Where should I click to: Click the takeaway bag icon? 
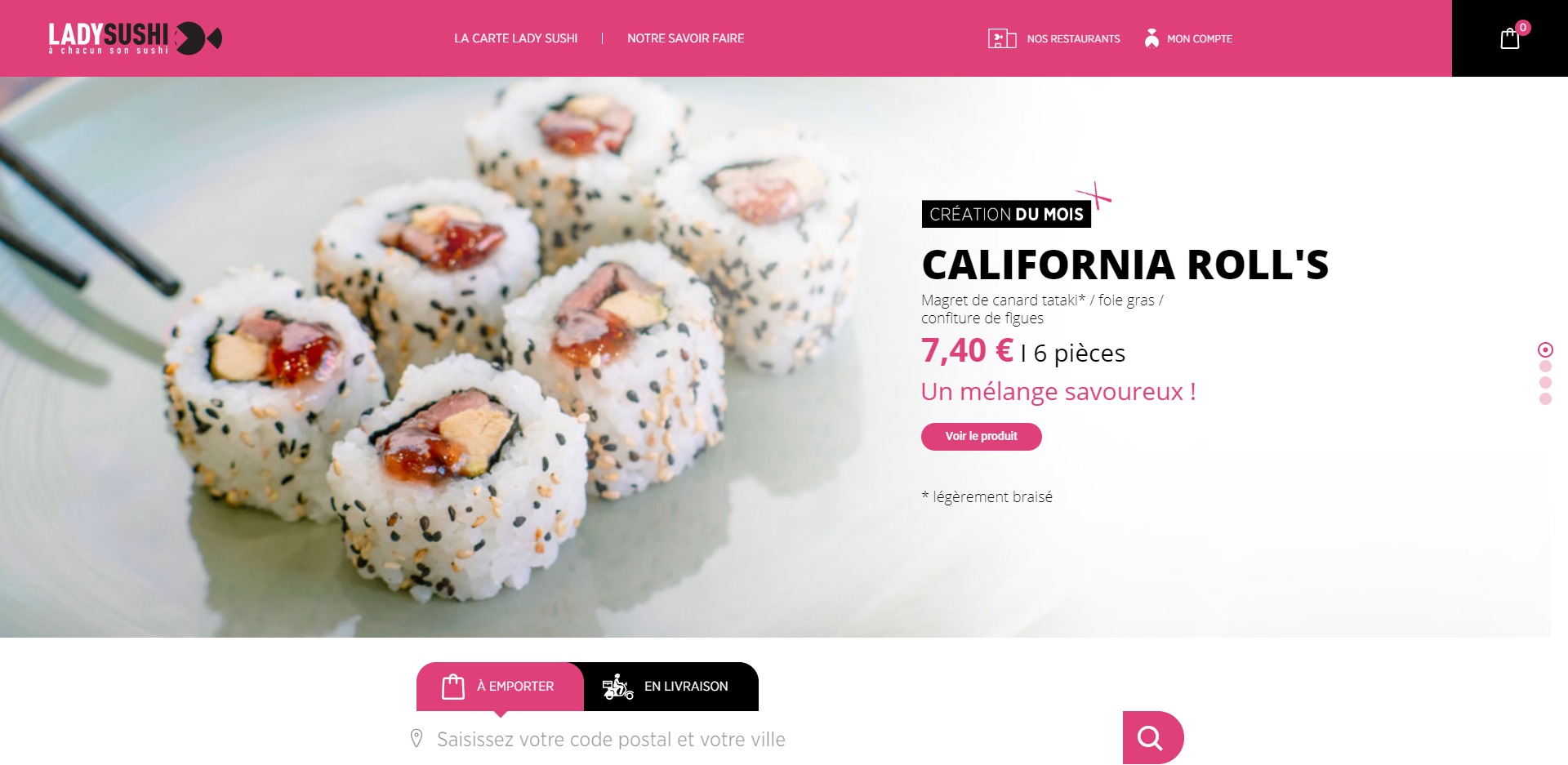tap(453, 687)
